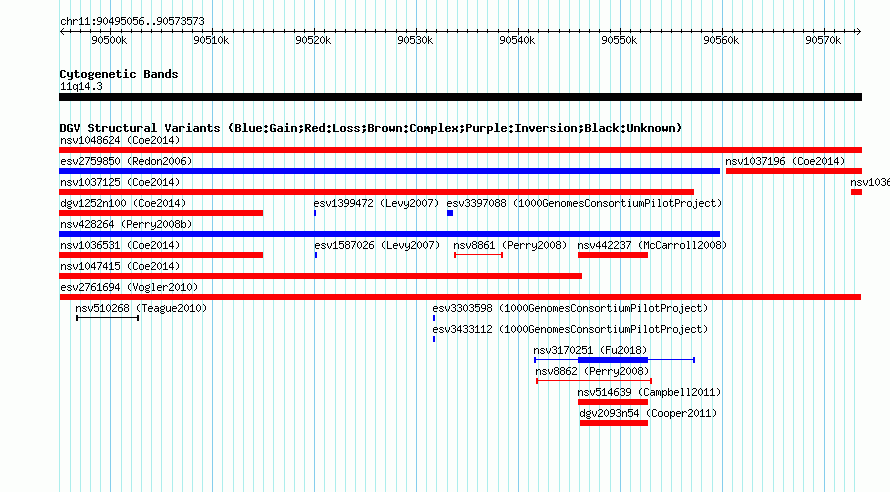The image size is (890, 492).
Task: Open the esv2759850 (Redon2006) variant label
Action: tap(126, 161)
